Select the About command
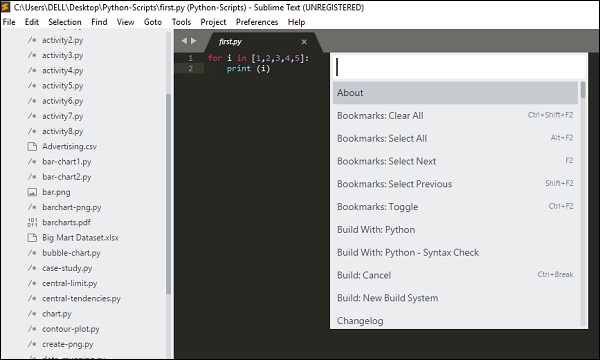This screenshot has height=360, width=600. [x=455, y=93]
